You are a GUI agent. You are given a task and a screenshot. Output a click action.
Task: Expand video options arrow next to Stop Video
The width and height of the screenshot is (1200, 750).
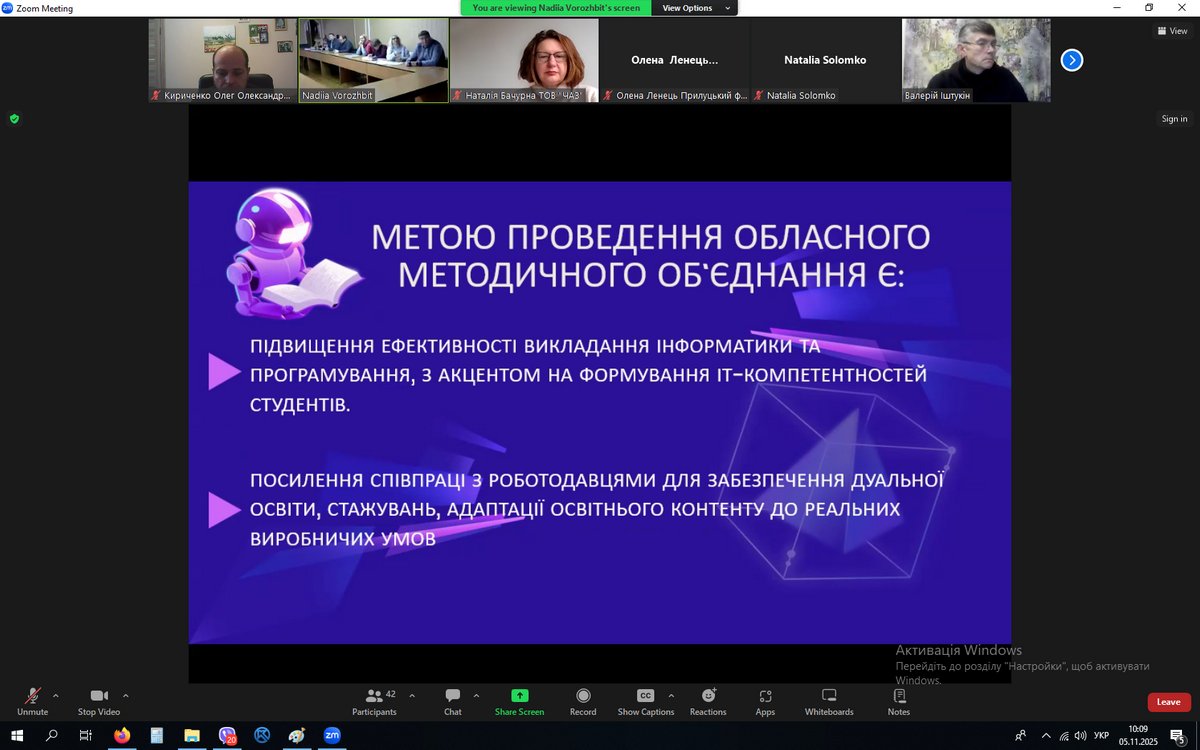(x=126, y=695)
